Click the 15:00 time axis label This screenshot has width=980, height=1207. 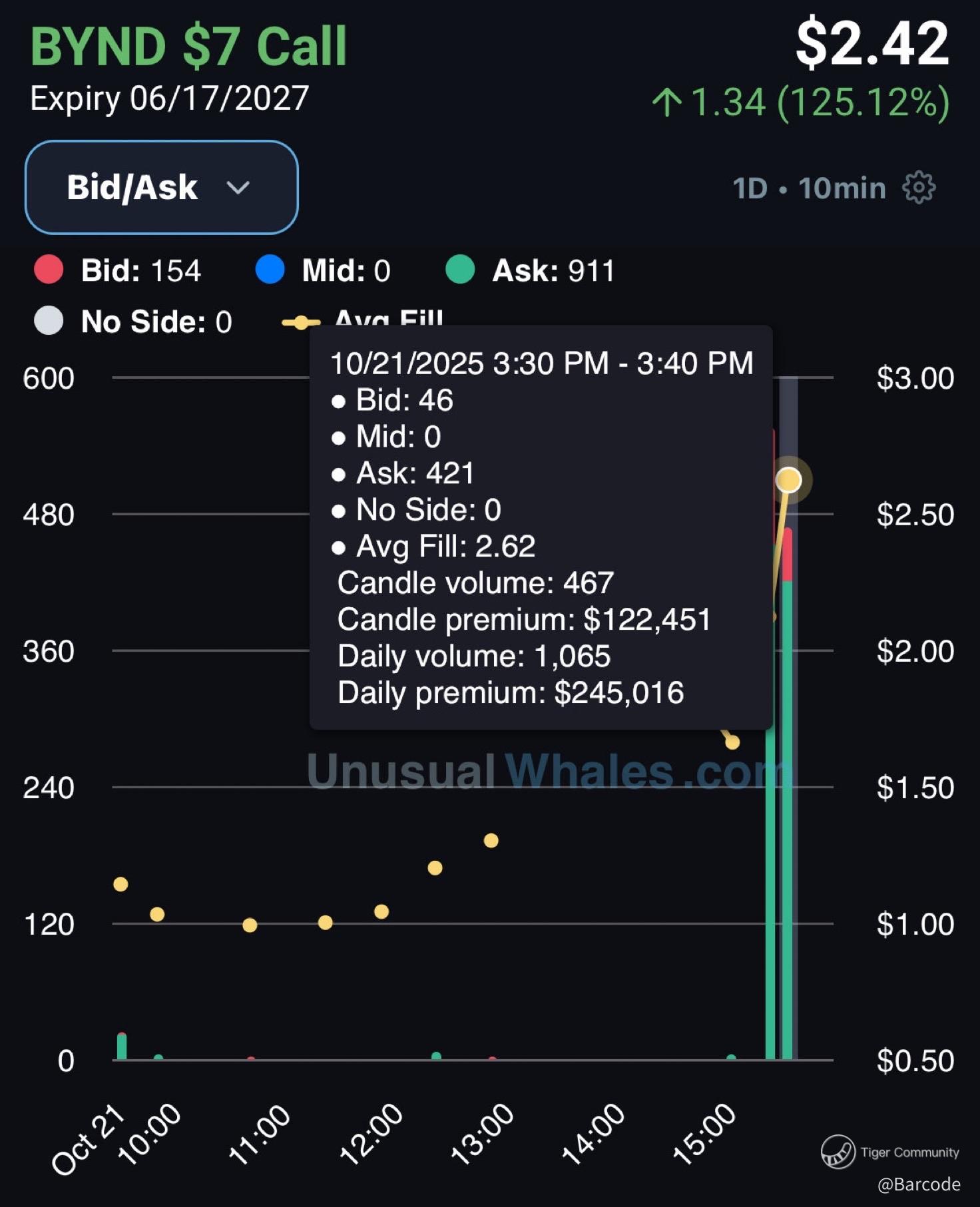[704, 1133]
